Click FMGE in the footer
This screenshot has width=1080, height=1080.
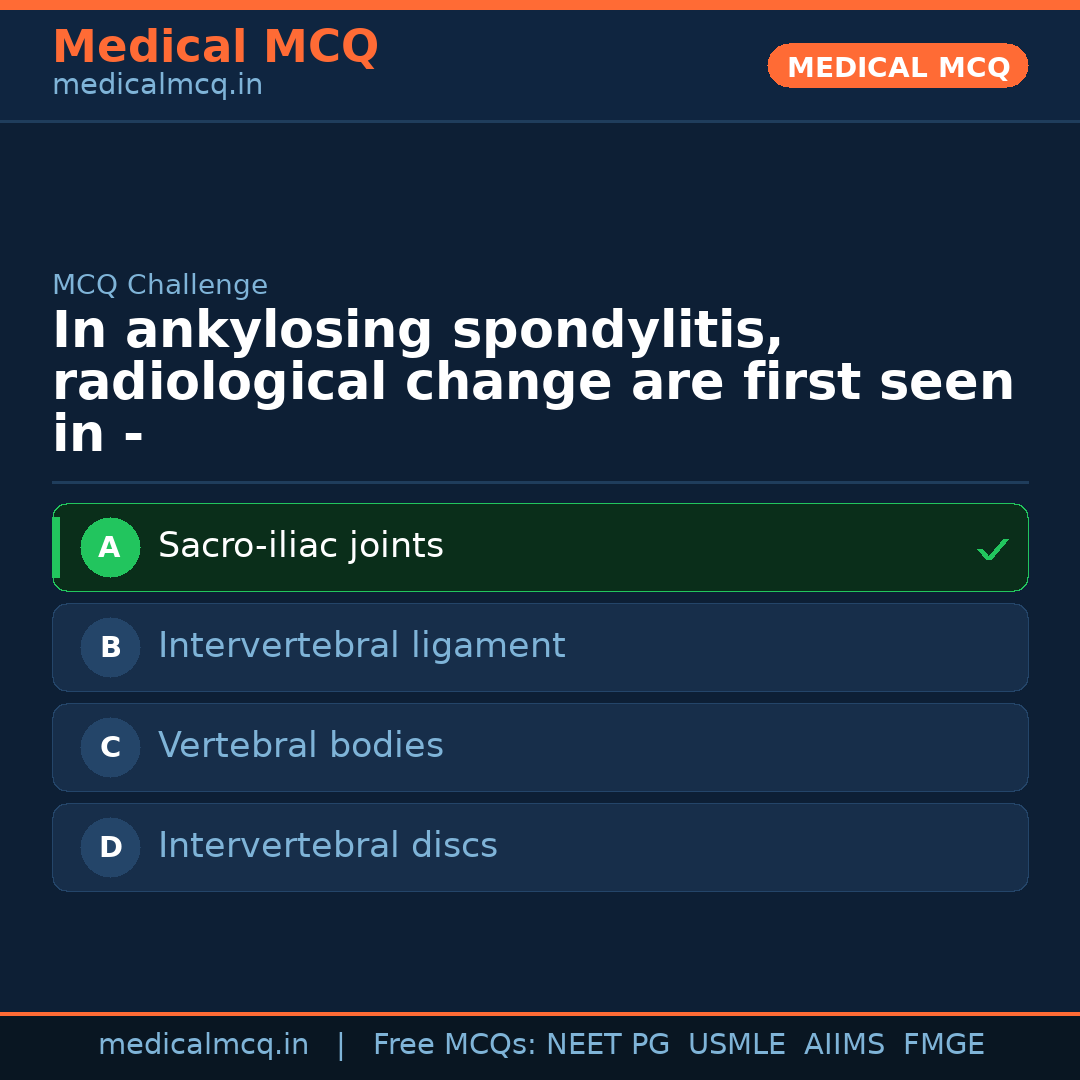(x=944, y=1045)
